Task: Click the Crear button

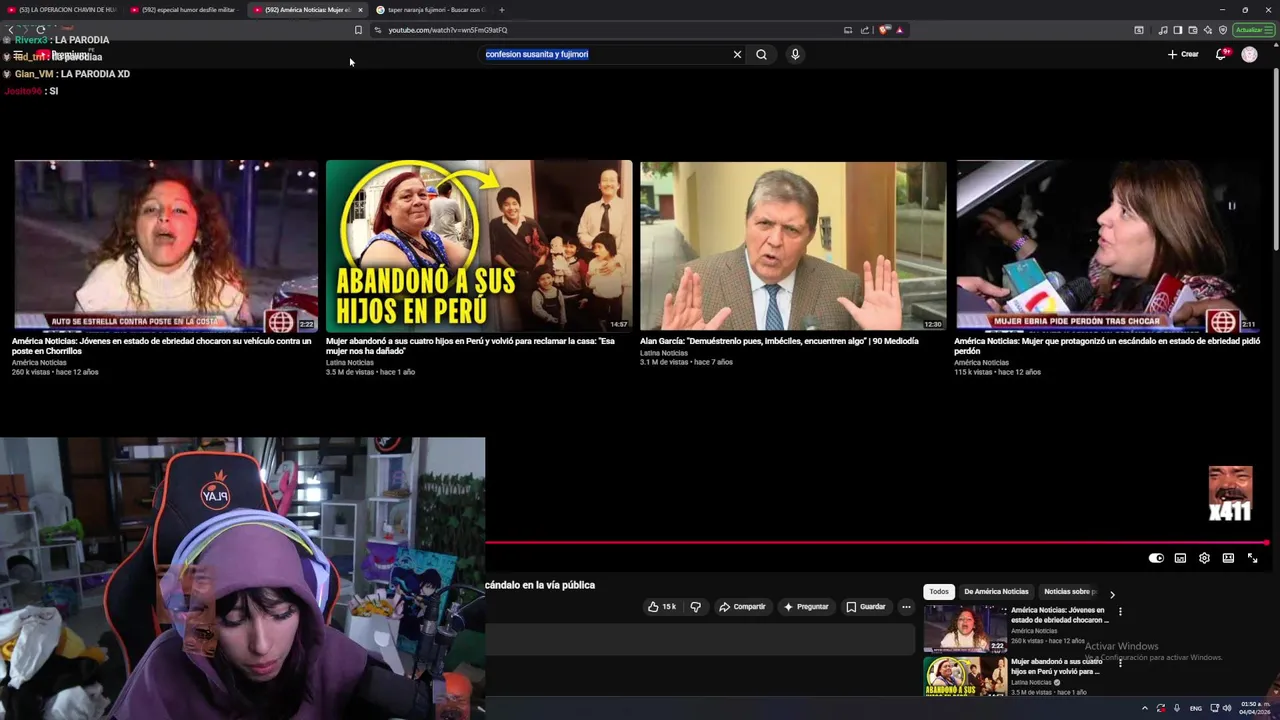Action: tap(1183, 54)
